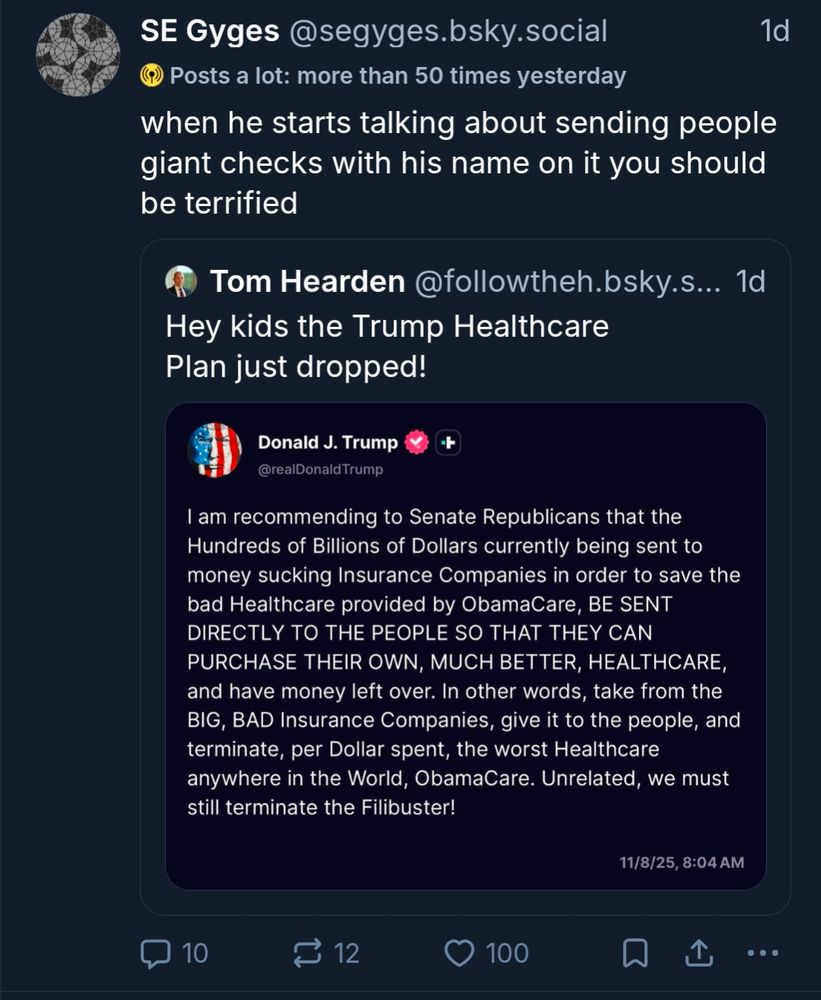Bookmark the SE Gyges post
The image size is (821, 1000).
(x=634, y=953)
